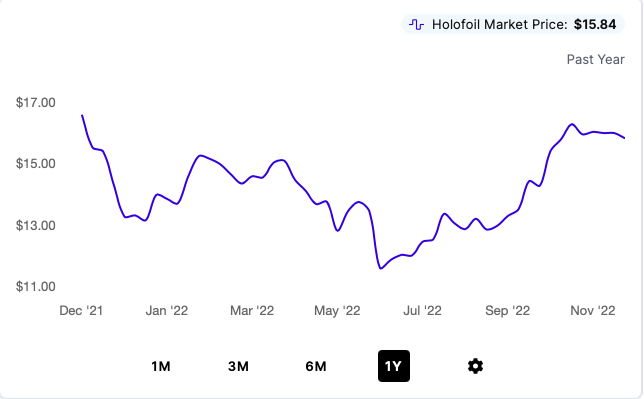The image size is (644, 399).
Task: Click the Nov '22 axis label
Action: (593, 311)
